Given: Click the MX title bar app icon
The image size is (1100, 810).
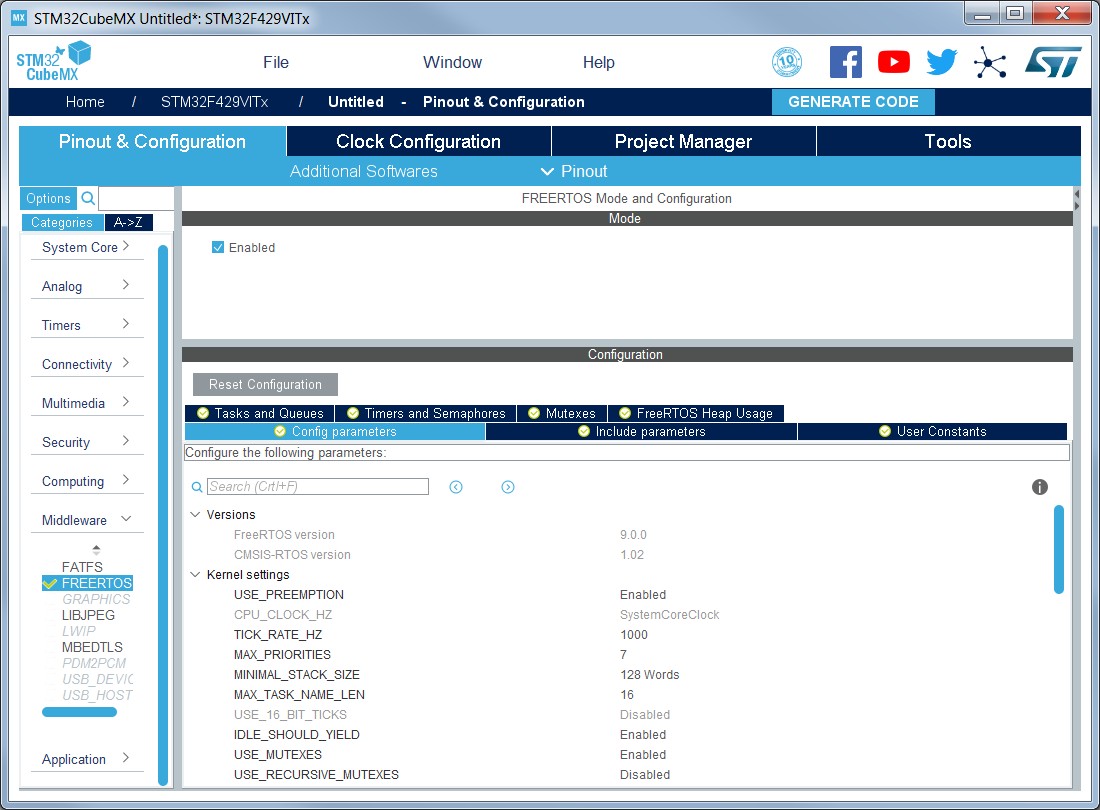Looking at the screenshot, I should click(19, 18).
